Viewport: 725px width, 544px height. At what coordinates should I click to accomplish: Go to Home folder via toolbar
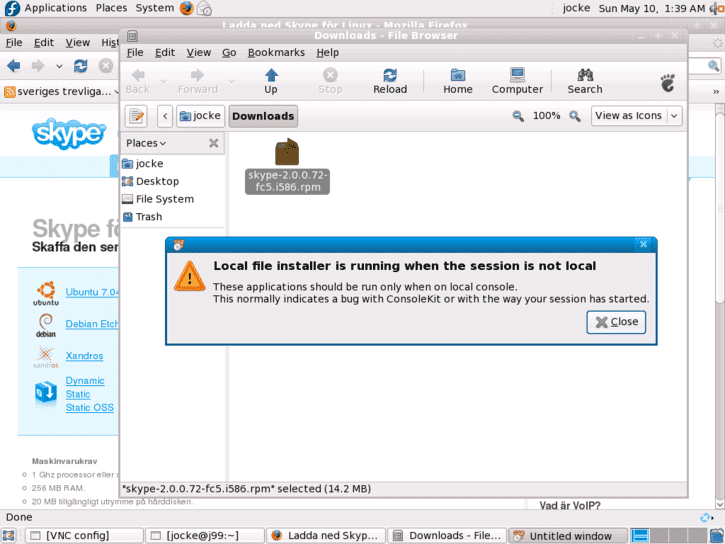[458, 81]
